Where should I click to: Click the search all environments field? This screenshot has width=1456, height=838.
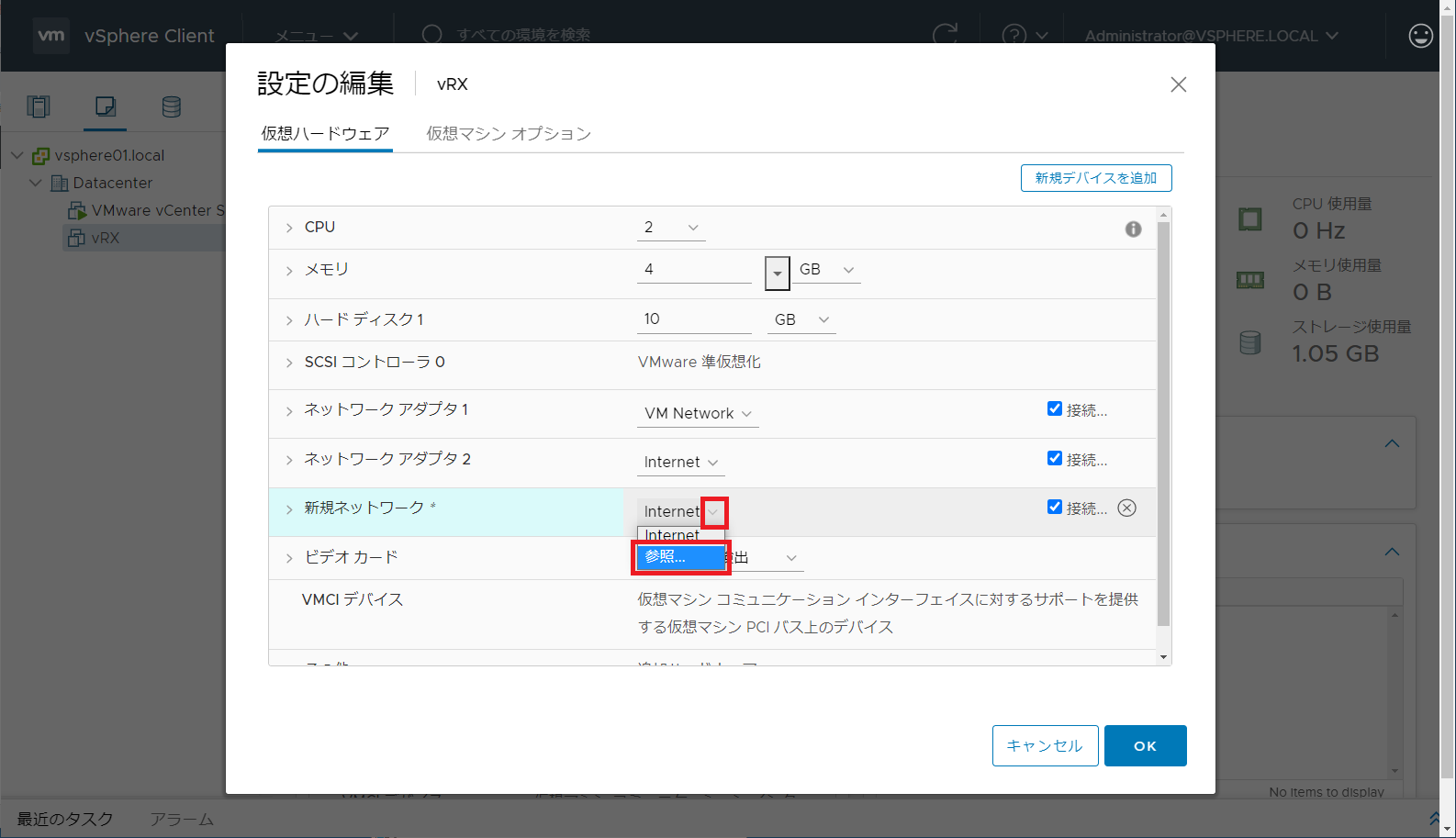click(x=523, y=35)
